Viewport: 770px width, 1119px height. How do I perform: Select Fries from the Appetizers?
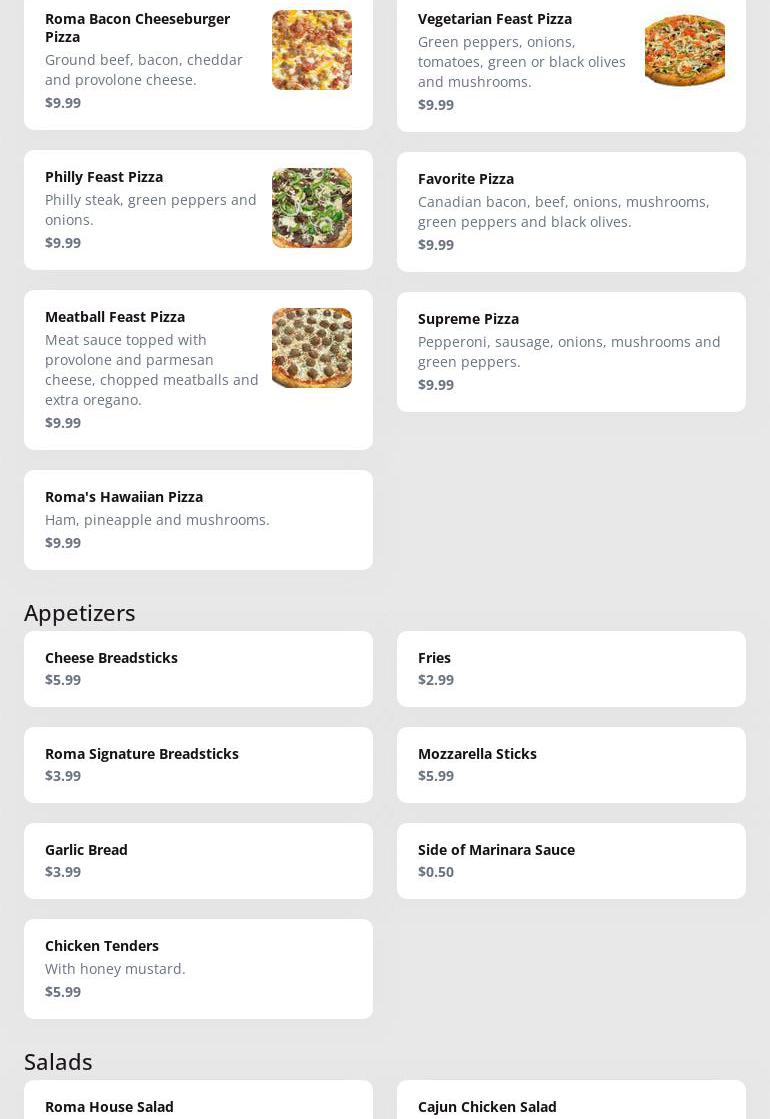pos(570,668)
